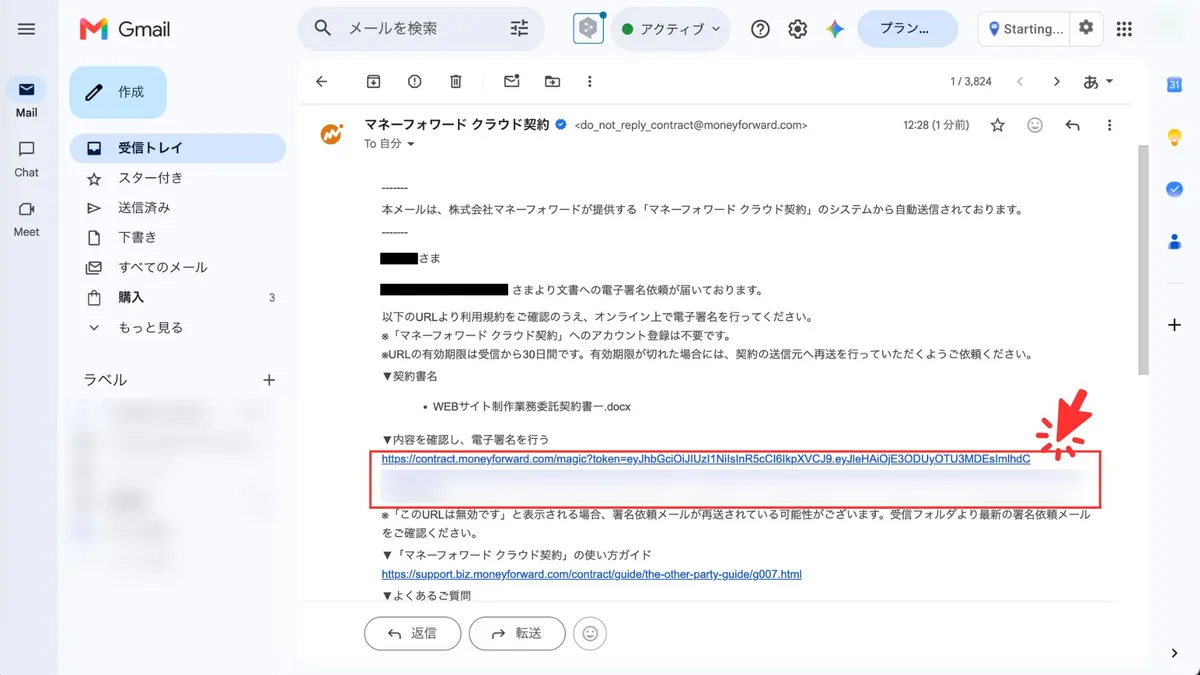
Task: Click the Gemini sparkle icon
Action: pyautogui.click(x=835, y=29)
